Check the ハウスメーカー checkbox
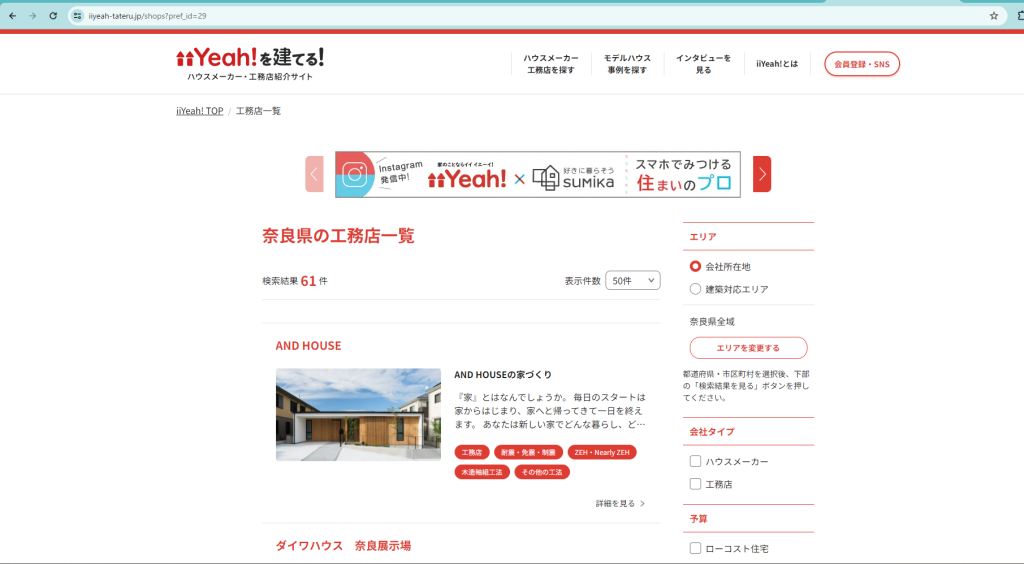This screenshot has width=1024, height=564. 696,461
